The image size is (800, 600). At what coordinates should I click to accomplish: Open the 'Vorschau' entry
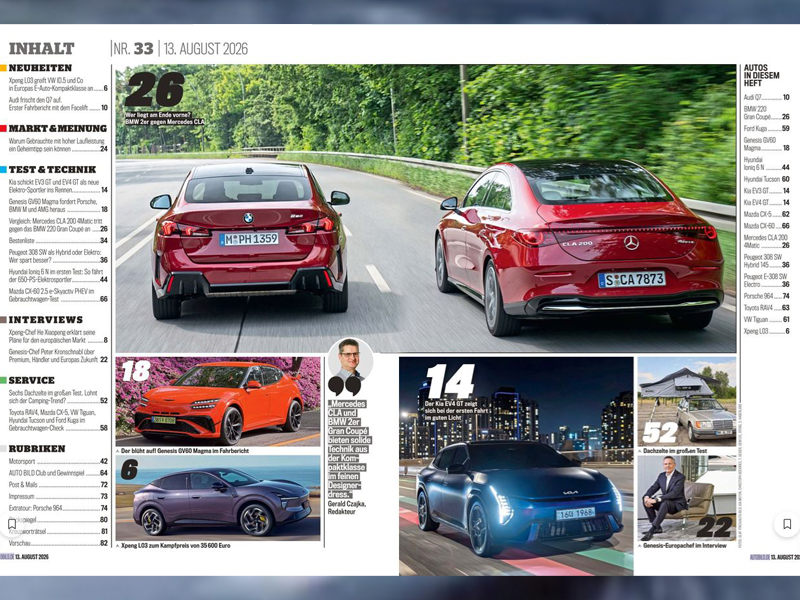[58, 543]
